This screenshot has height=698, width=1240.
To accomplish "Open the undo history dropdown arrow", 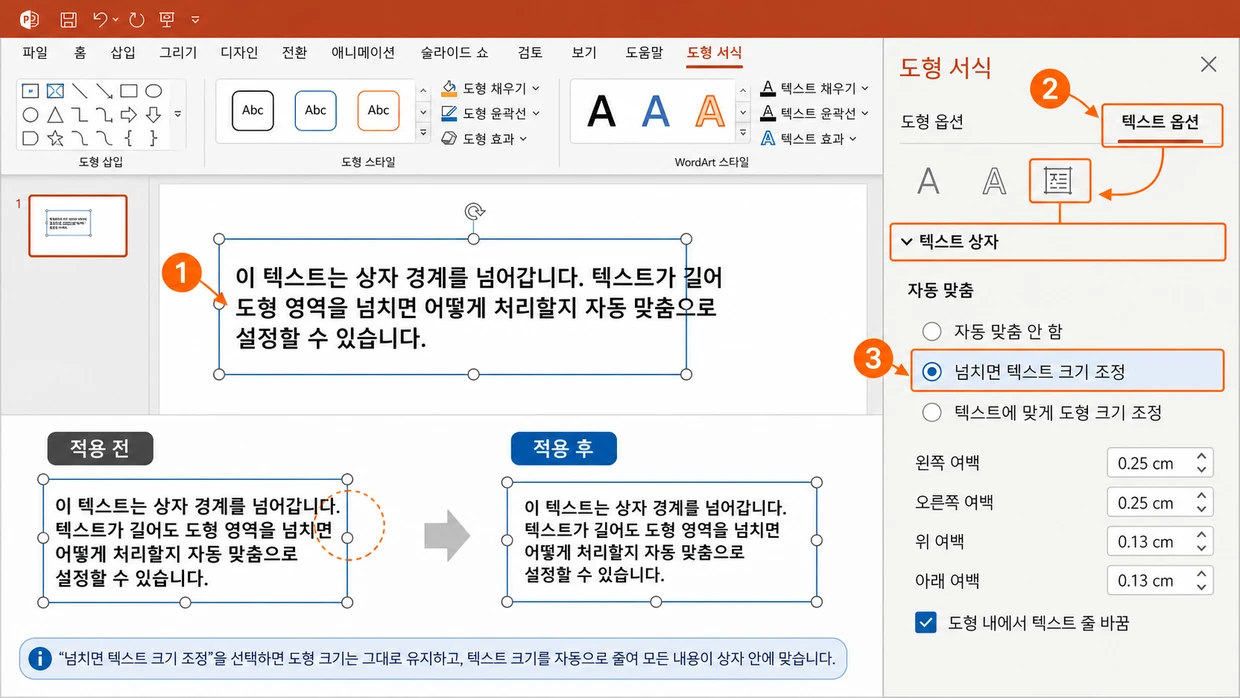I will tap(116, 20).
